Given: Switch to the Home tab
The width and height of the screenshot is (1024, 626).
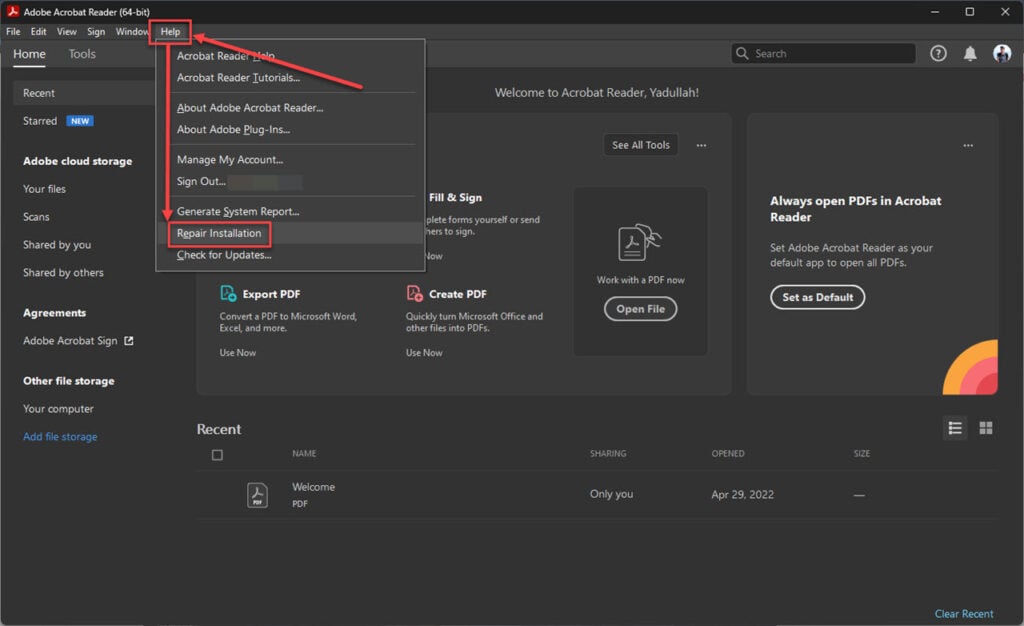Looking at the screenshot, I should coord(29,54).
